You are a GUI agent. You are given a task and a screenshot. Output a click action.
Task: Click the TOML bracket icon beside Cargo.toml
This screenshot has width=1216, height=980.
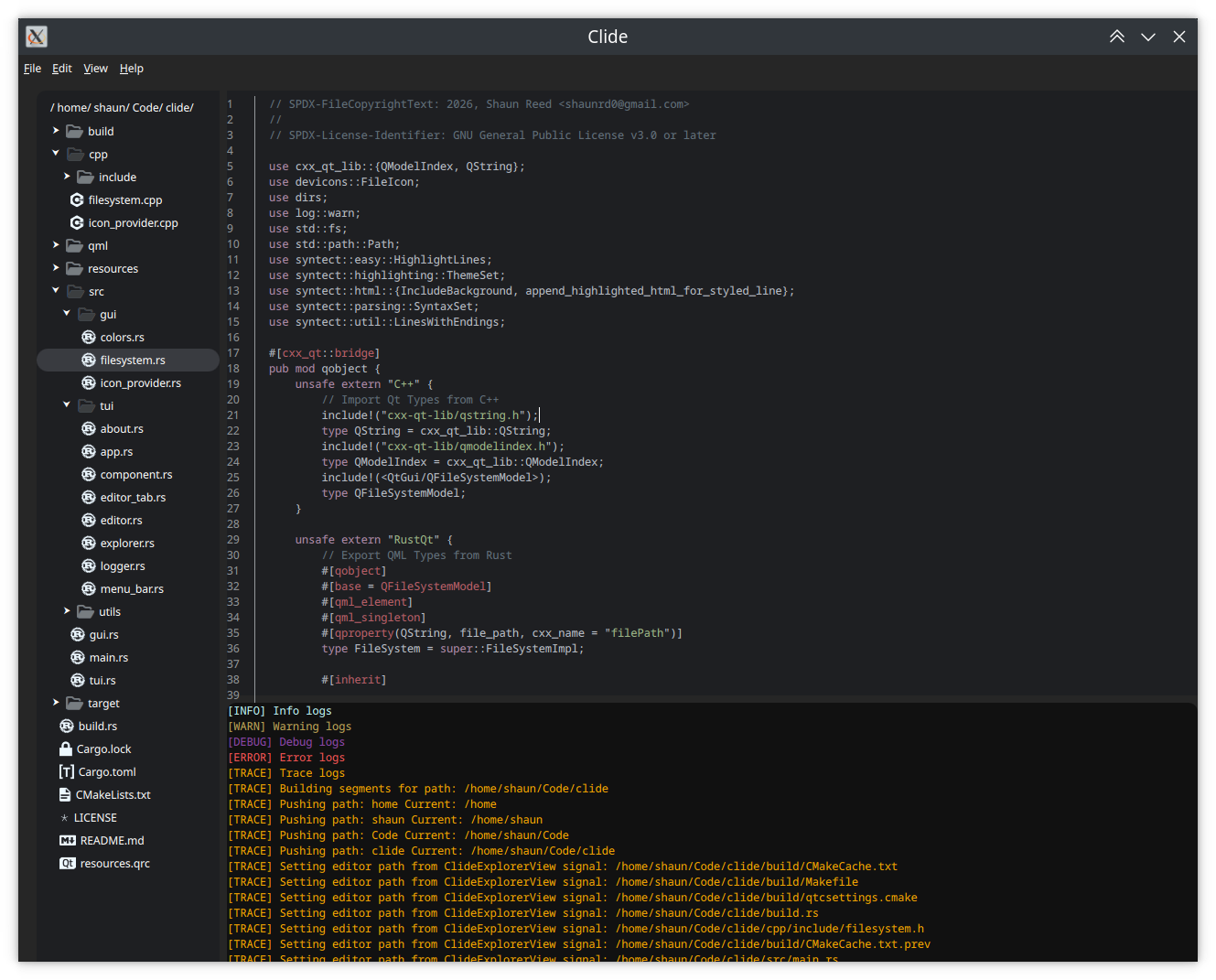(67, 771)
